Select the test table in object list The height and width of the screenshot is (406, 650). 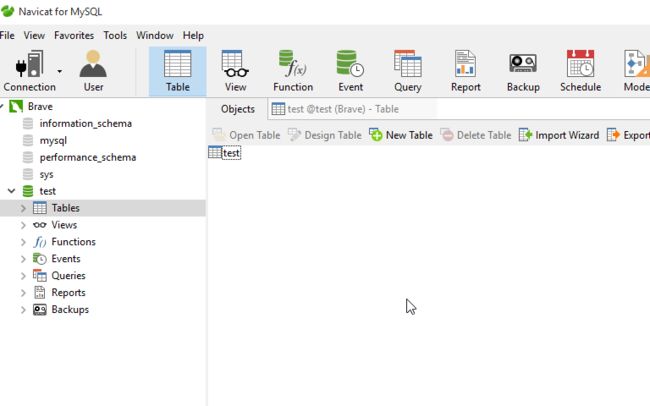point(231,153)
